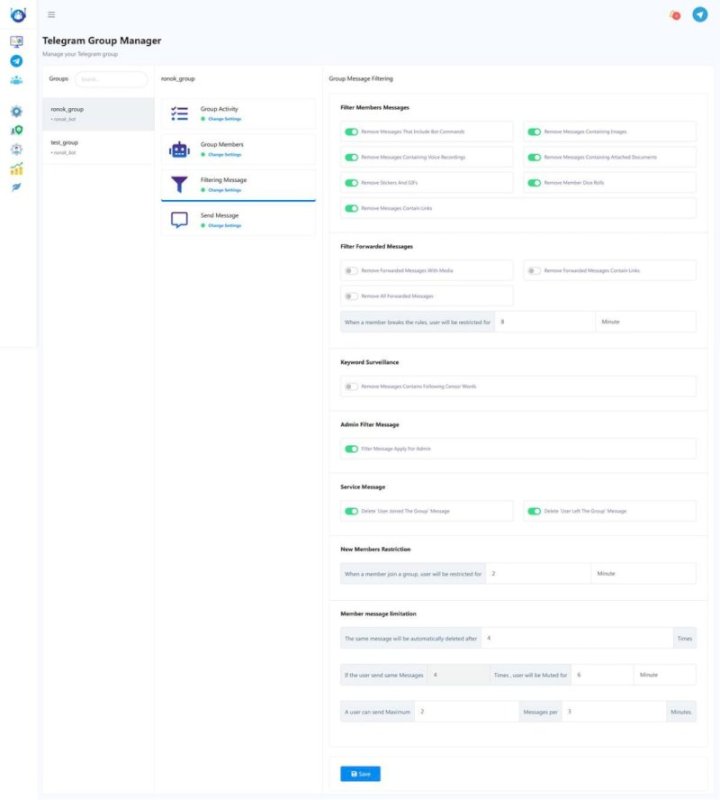Open Minute unit dropdown under New Members Restriction
Viewport: 720px width, 800px height.
coord(642,574)
